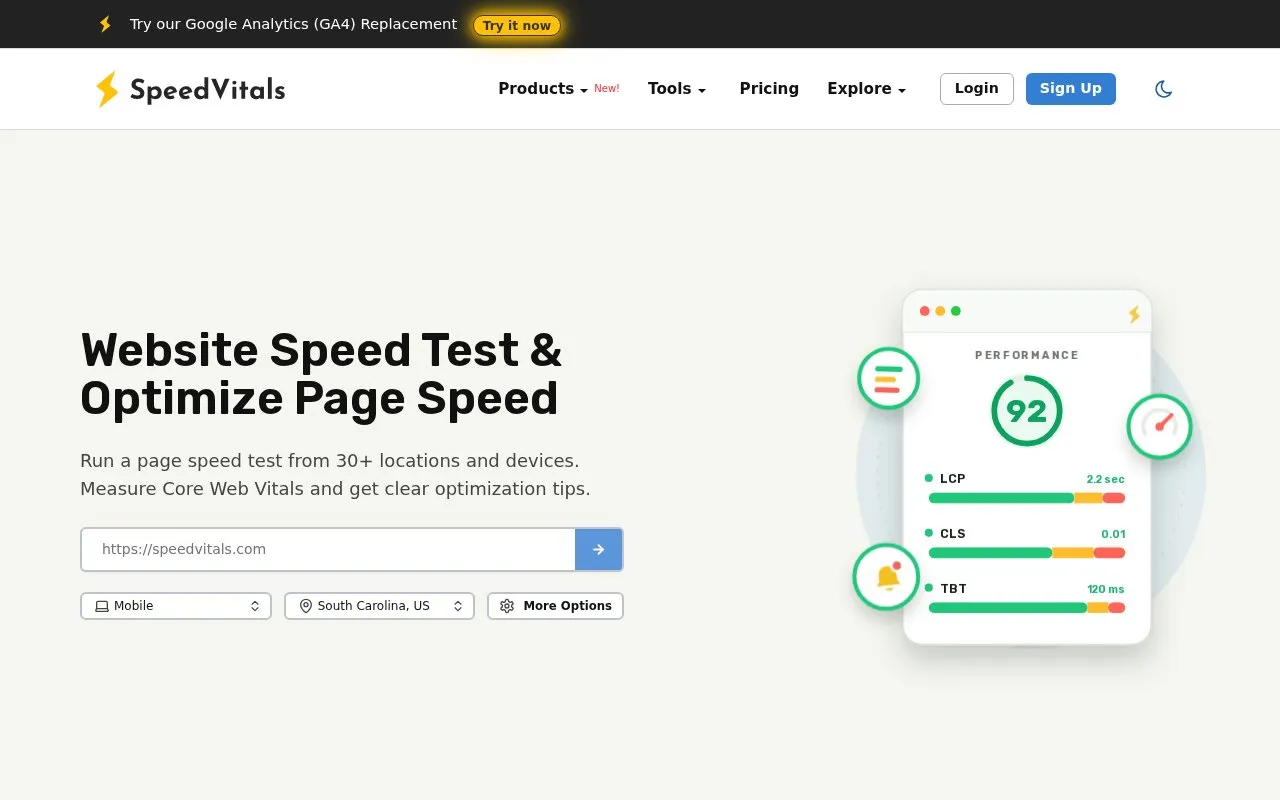Click the '2.2 sec' LCP value
Viewport: 1280px width, 800px height.
point(1106,479)
